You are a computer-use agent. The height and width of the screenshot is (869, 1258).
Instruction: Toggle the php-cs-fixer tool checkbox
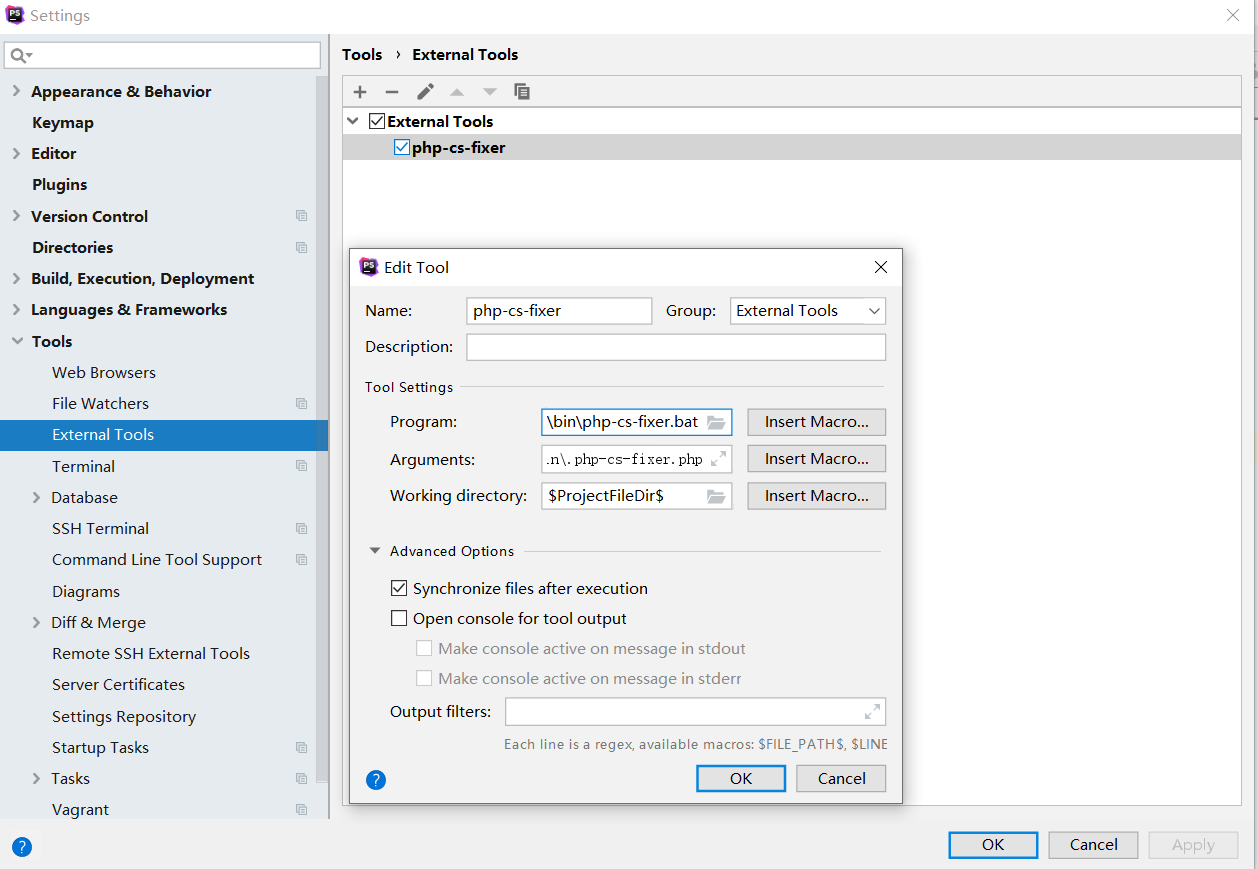[402, 147]
